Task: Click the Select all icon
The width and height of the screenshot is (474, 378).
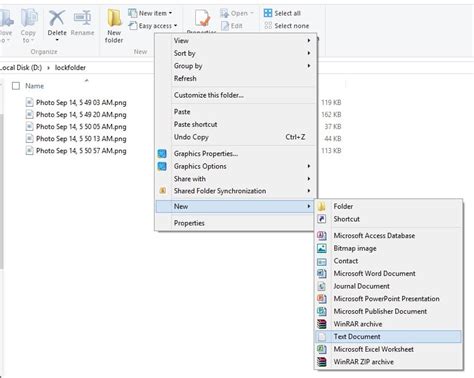Action: [268, 13]
